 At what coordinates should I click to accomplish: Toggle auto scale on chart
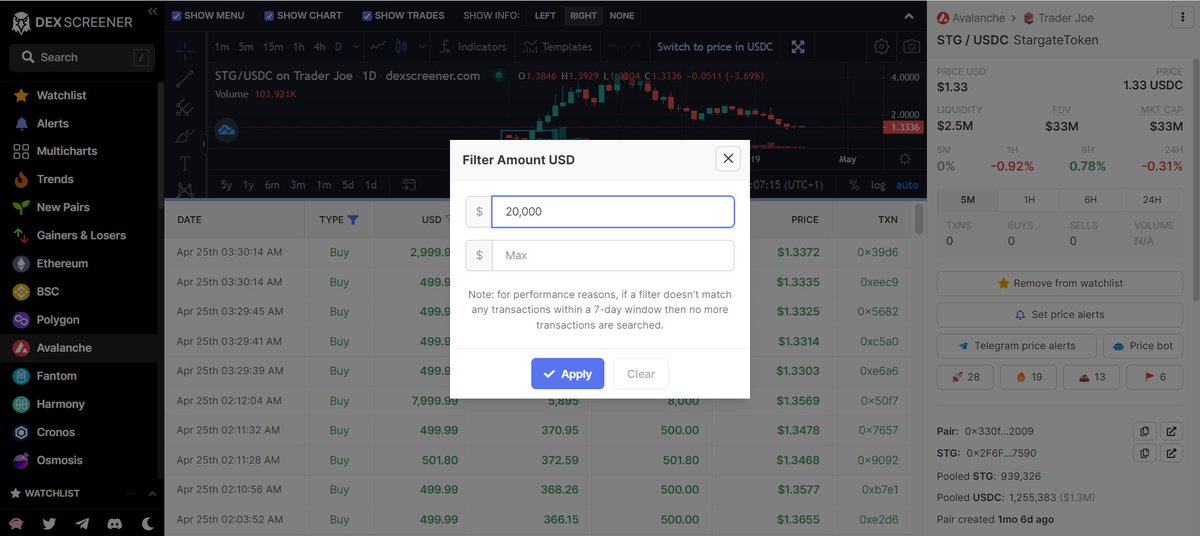(x=907, y=185)
